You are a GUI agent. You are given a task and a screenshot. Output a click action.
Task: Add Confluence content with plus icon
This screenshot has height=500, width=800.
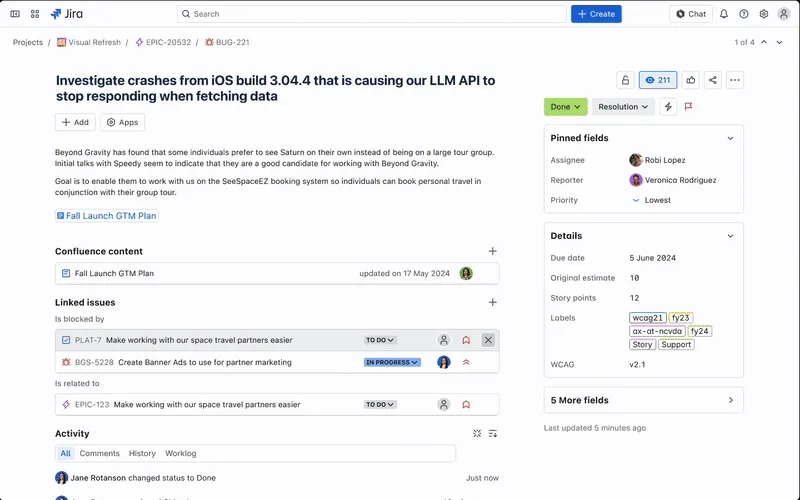point(492,251)
